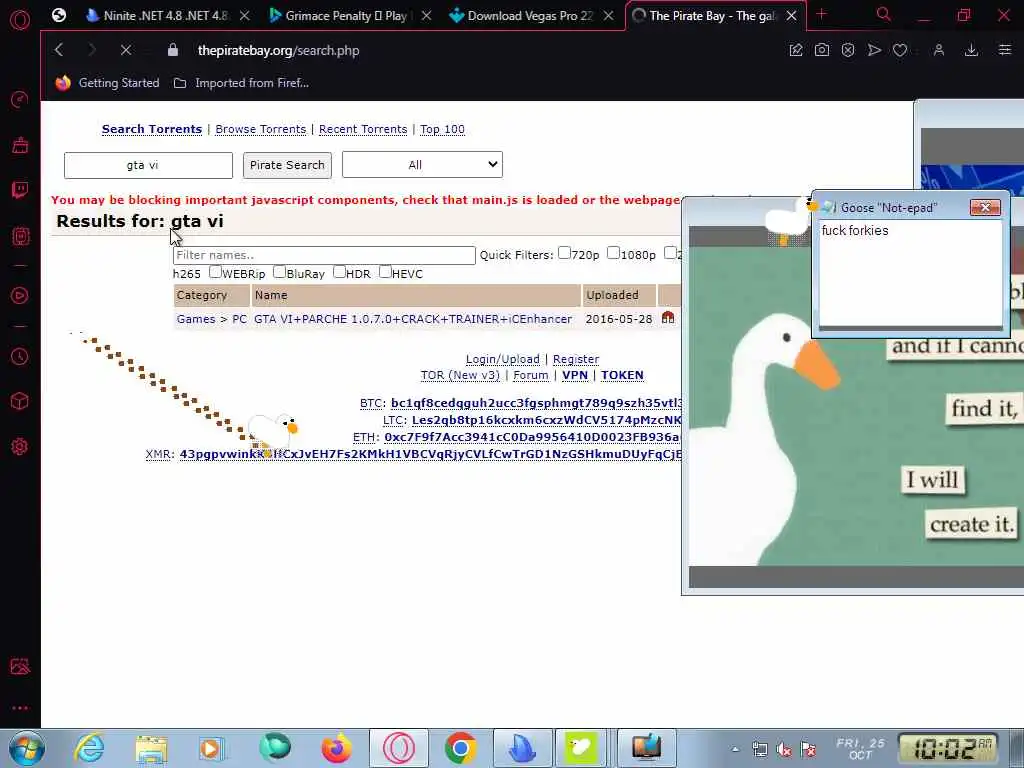Image resolution: width=1024 pixels, height=768 pixels.
Task: Search tabs with magnifier icon
Action: pyautogui.click(x=883, y=14)
